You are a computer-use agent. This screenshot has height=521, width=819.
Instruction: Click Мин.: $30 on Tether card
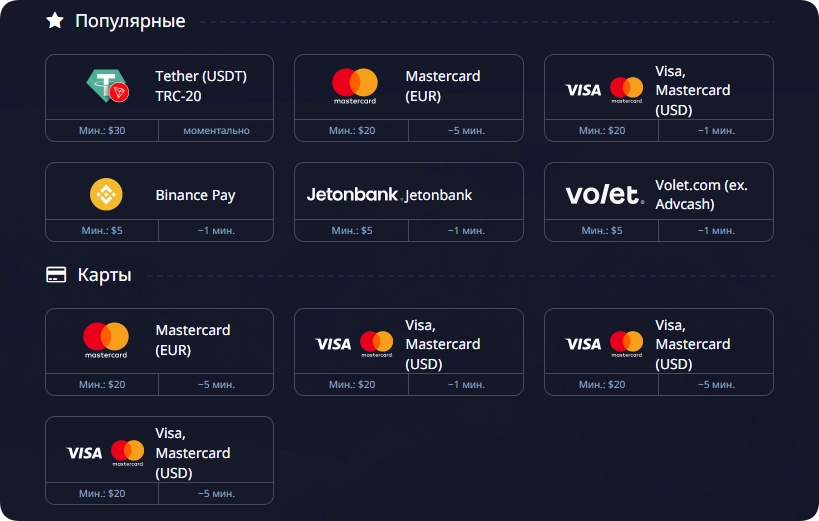(102, 131)
